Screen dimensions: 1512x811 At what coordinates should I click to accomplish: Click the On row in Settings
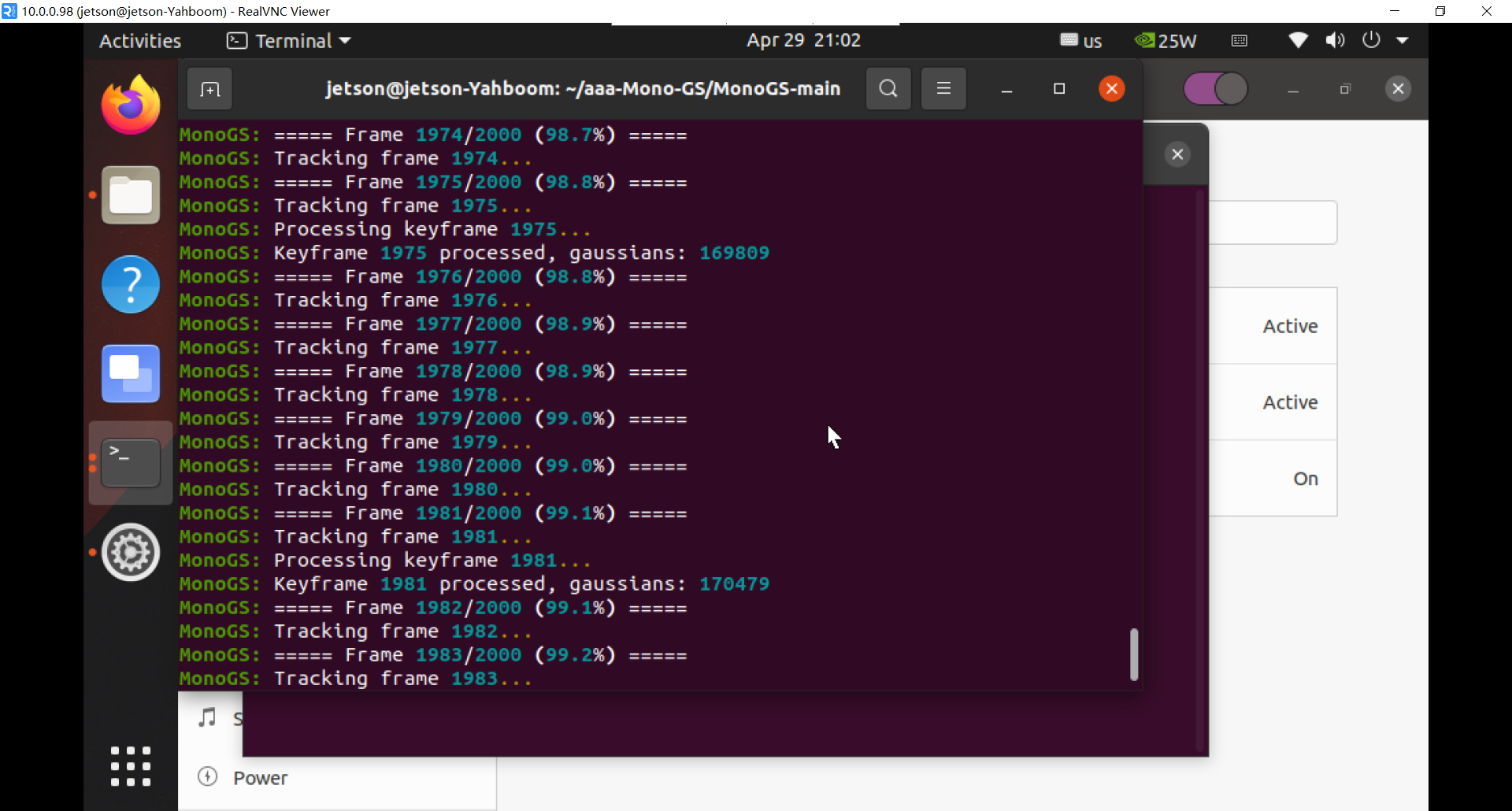coord(1273,479)
